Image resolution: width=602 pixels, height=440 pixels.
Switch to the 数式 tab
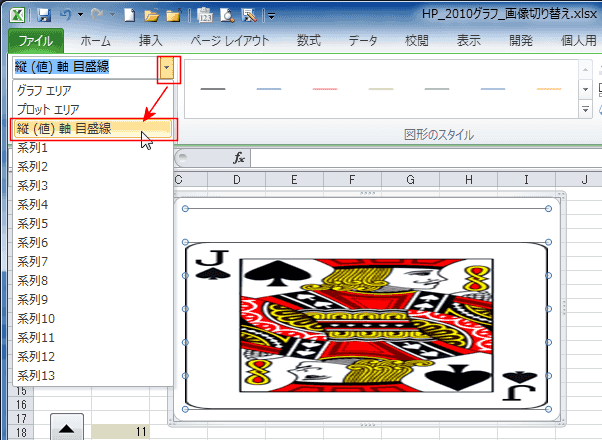(x=309, y=41)
